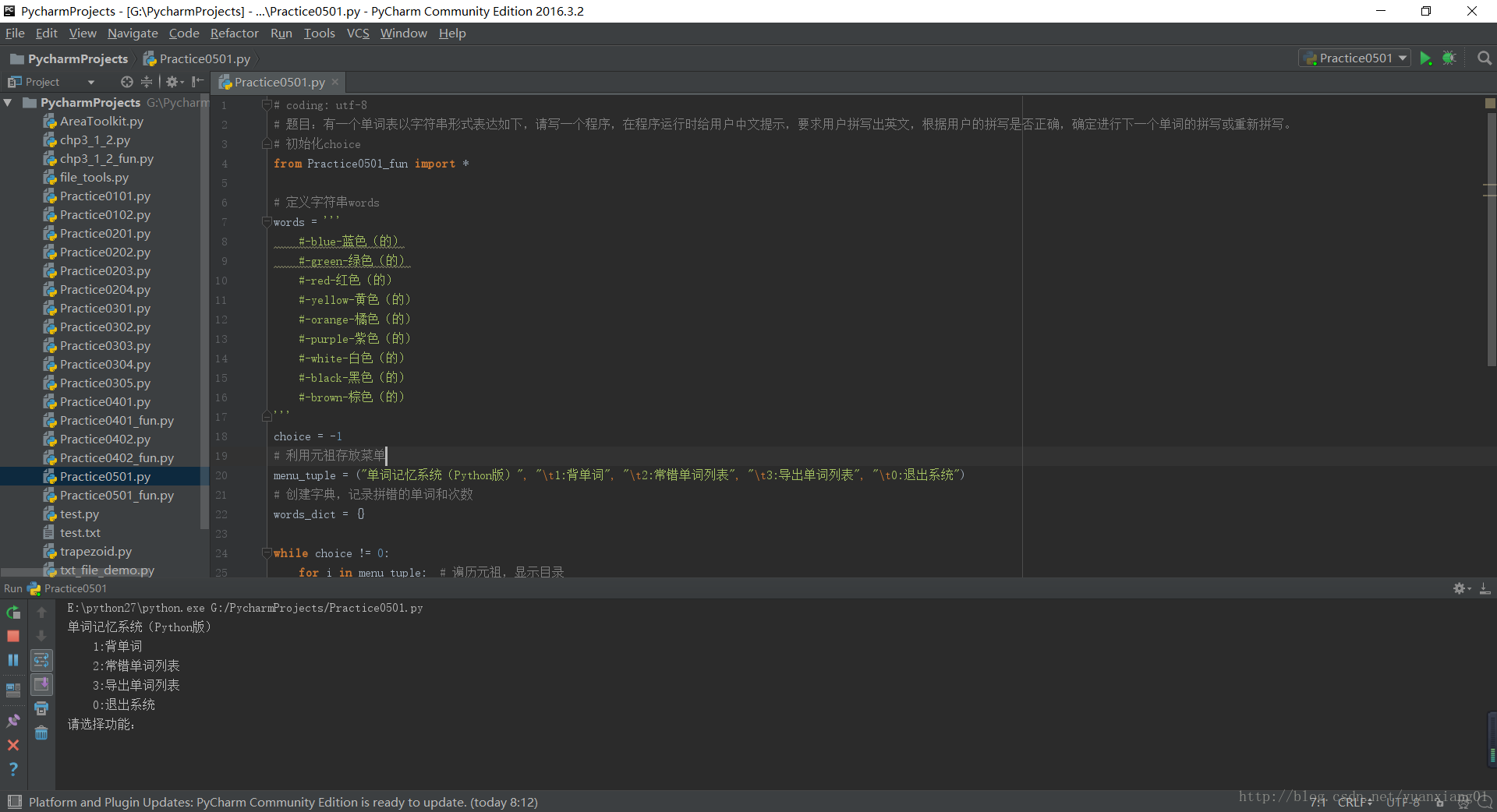The width and height of the screenshot is (1497, 812).
Task: Hide the Project tool window
Action: coord(197,82)
